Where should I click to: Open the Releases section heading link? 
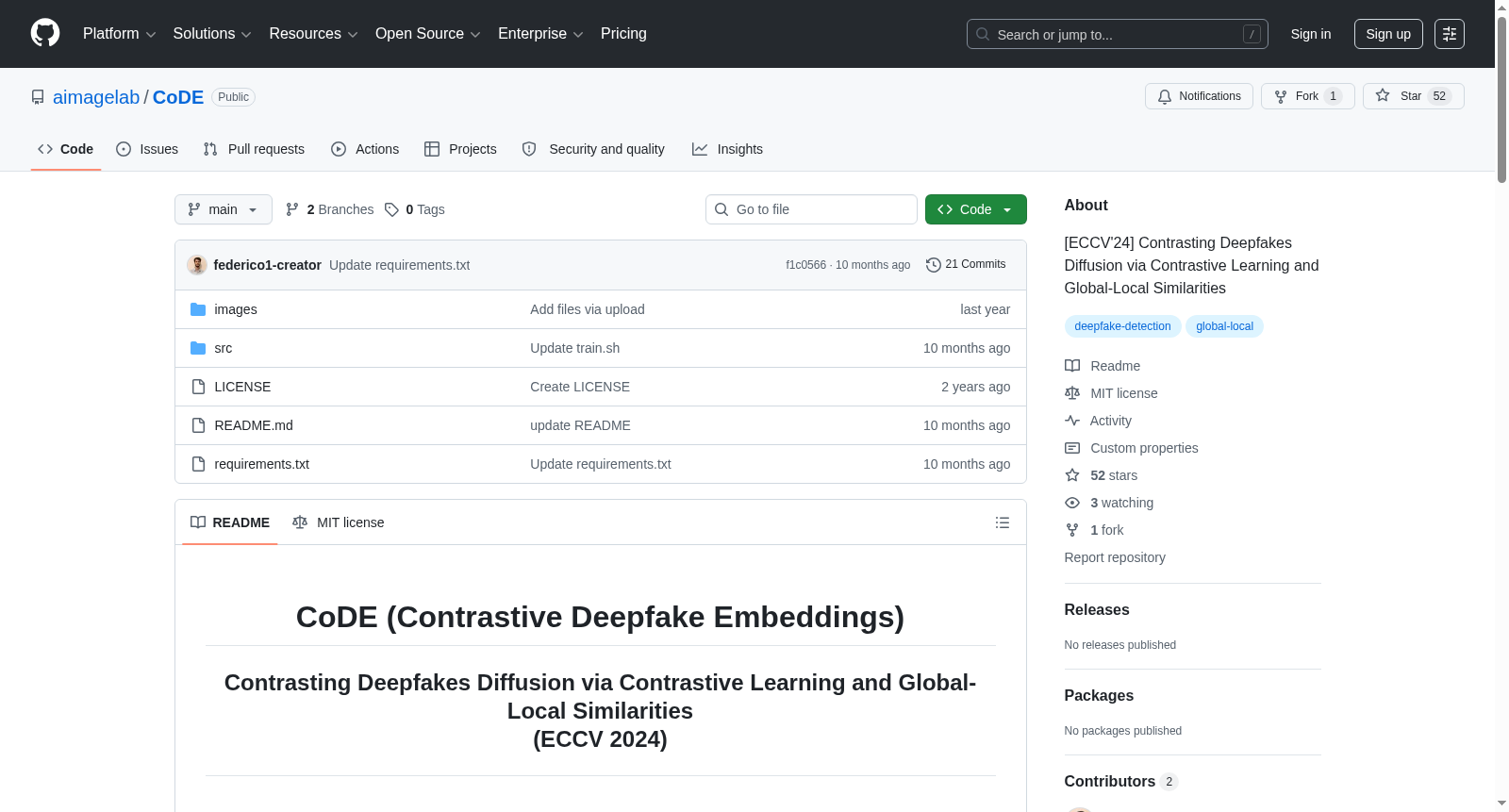[x=1097, y=610]
